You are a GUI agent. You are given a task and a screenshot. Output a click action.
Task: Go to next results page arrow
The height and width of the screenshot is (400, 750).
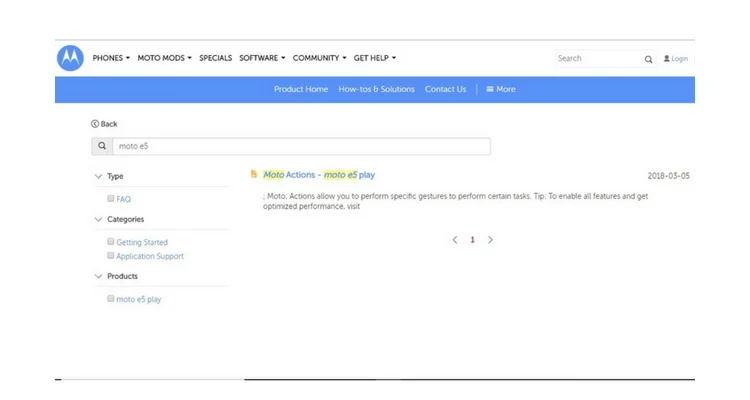pyautogui.click(x=490, y=240)
